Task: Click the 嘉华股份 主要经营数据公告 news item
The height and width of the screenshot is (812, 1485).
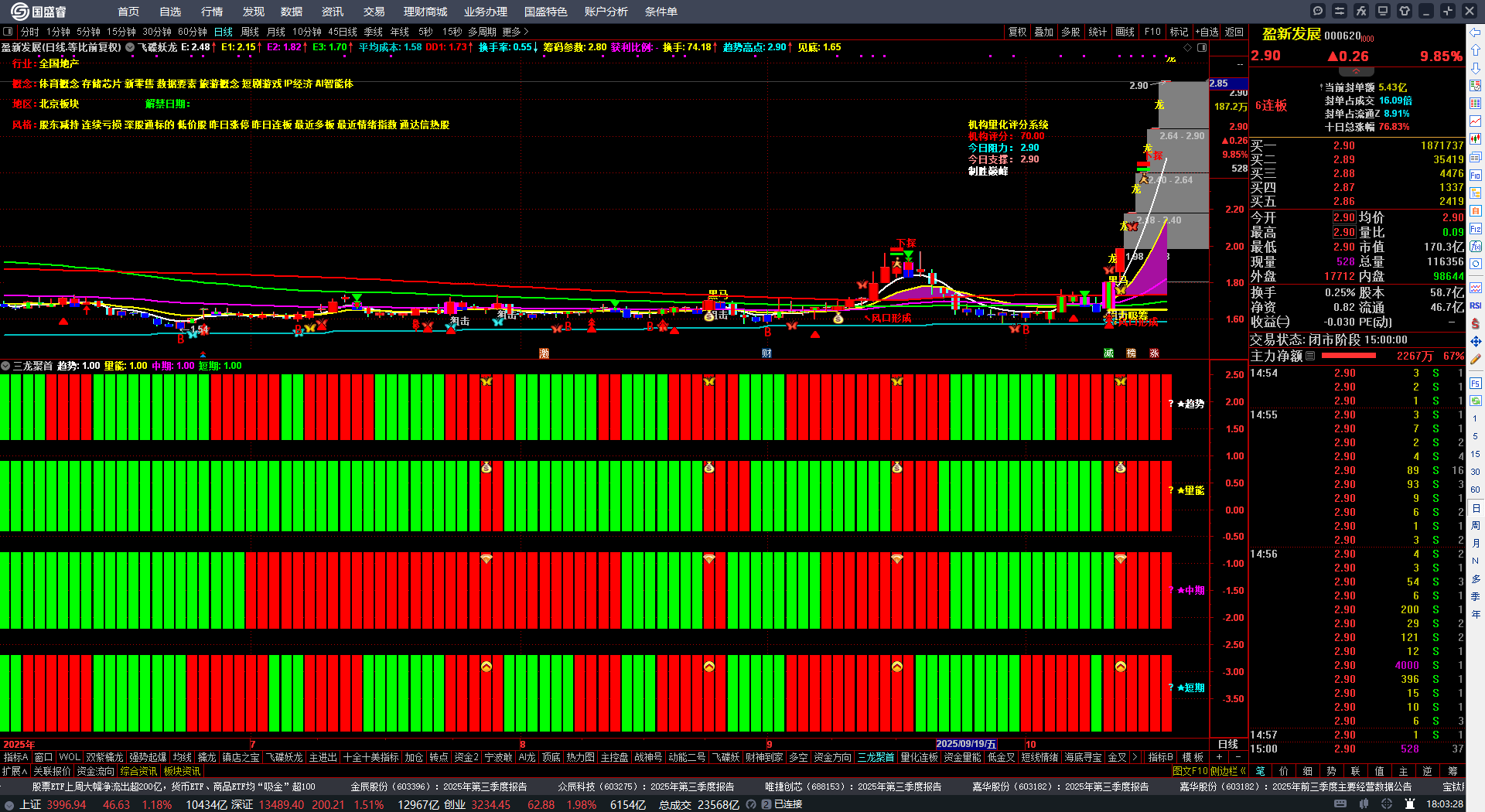Action: tap(1296, 786)
